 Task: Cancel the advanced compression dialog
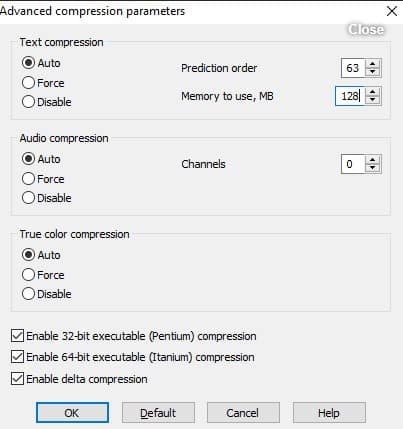coord(243,413)
